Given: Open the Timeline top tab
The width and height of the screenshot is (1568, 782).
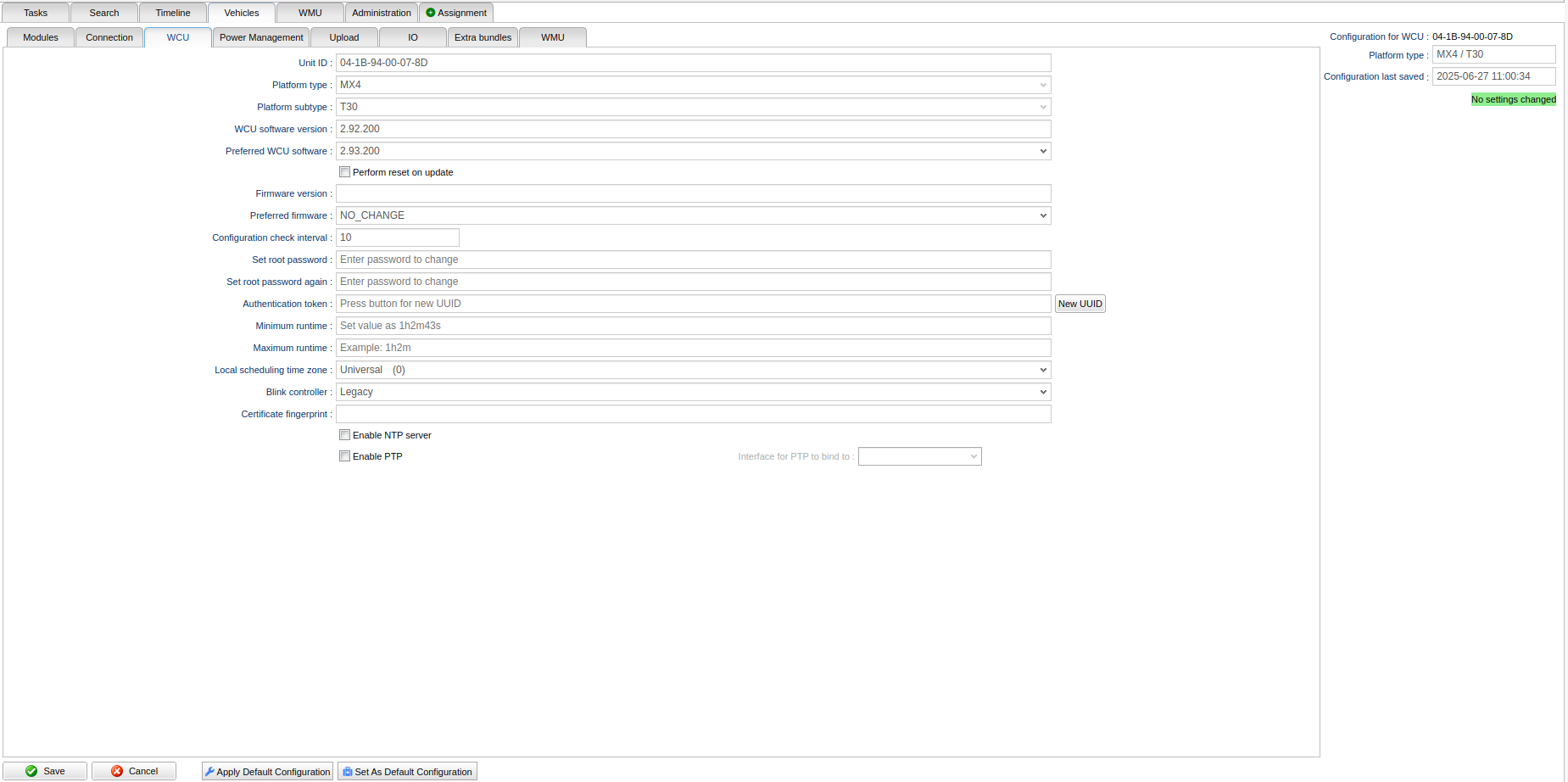Looking at the screenshot, I should [x=173, y=13].
